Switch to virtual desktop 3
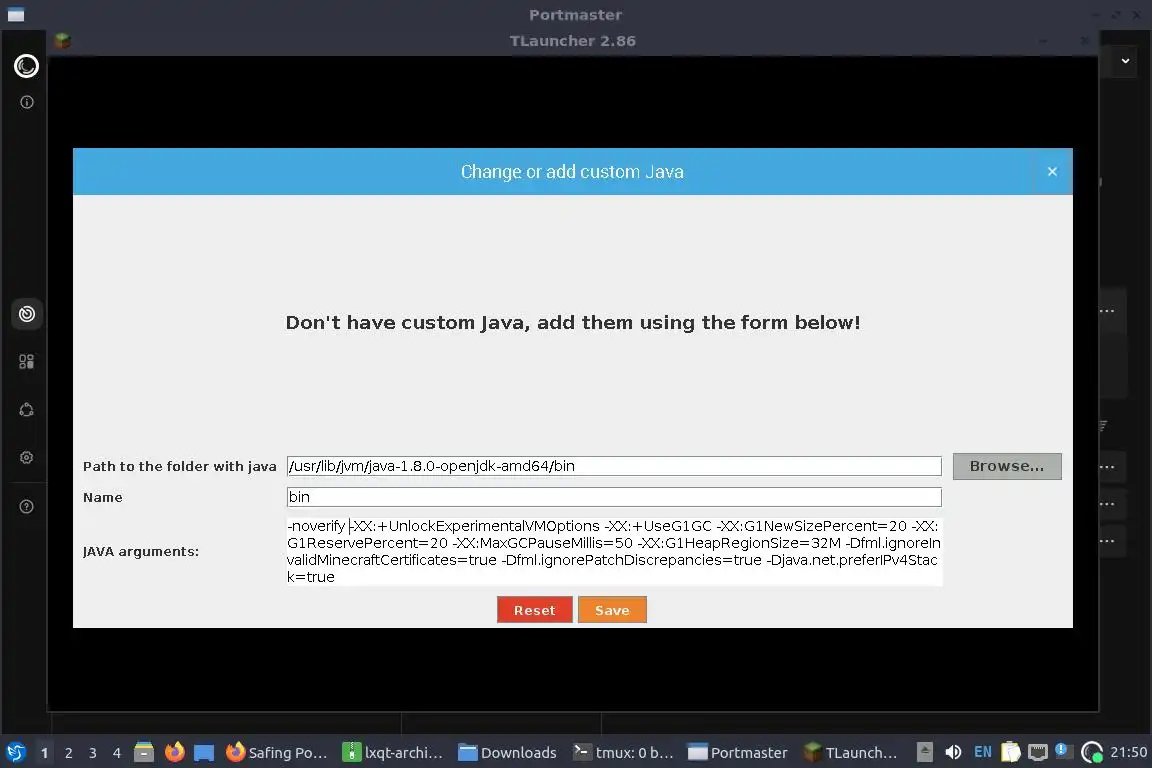 pos(93,753)
